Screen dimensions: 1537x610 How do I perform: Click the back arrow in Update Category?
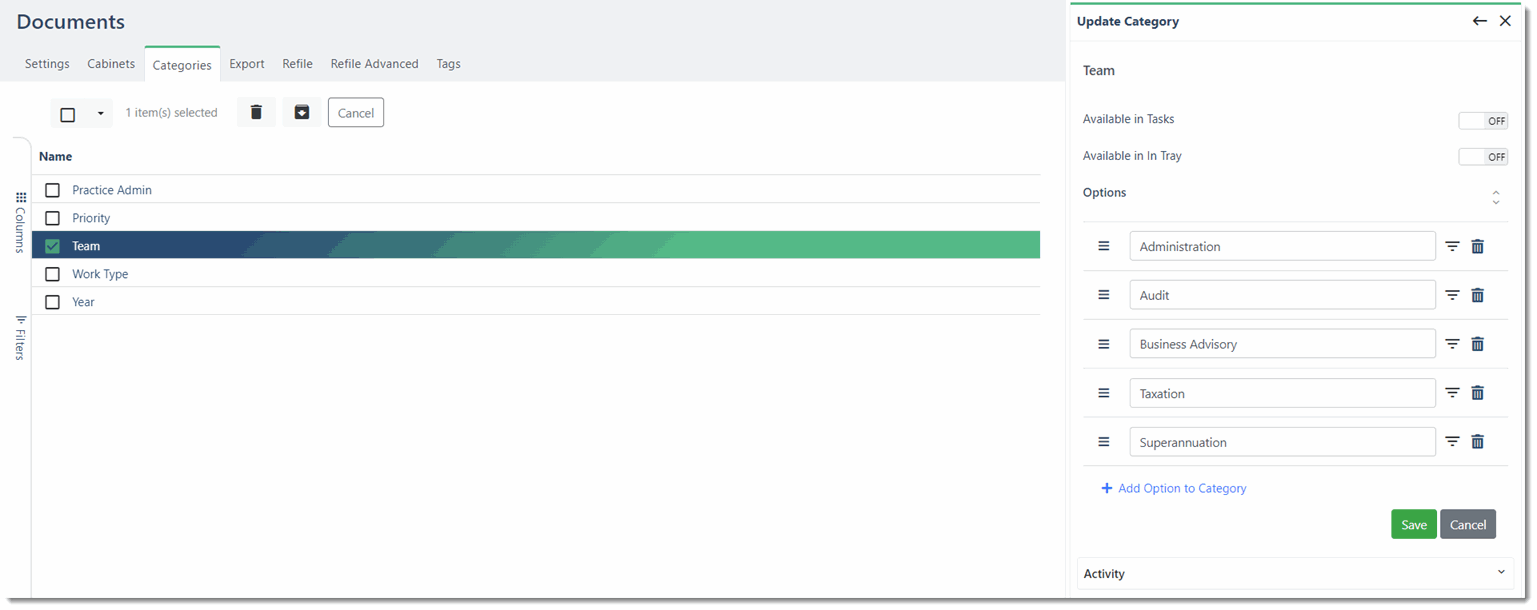[x=1480, y=21]
